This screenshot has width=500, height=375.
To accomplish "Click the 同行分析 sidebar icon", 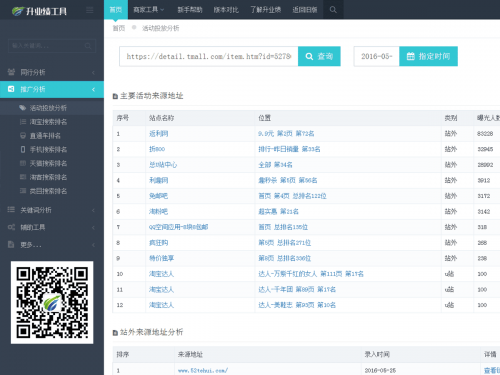I will (11, 72).
